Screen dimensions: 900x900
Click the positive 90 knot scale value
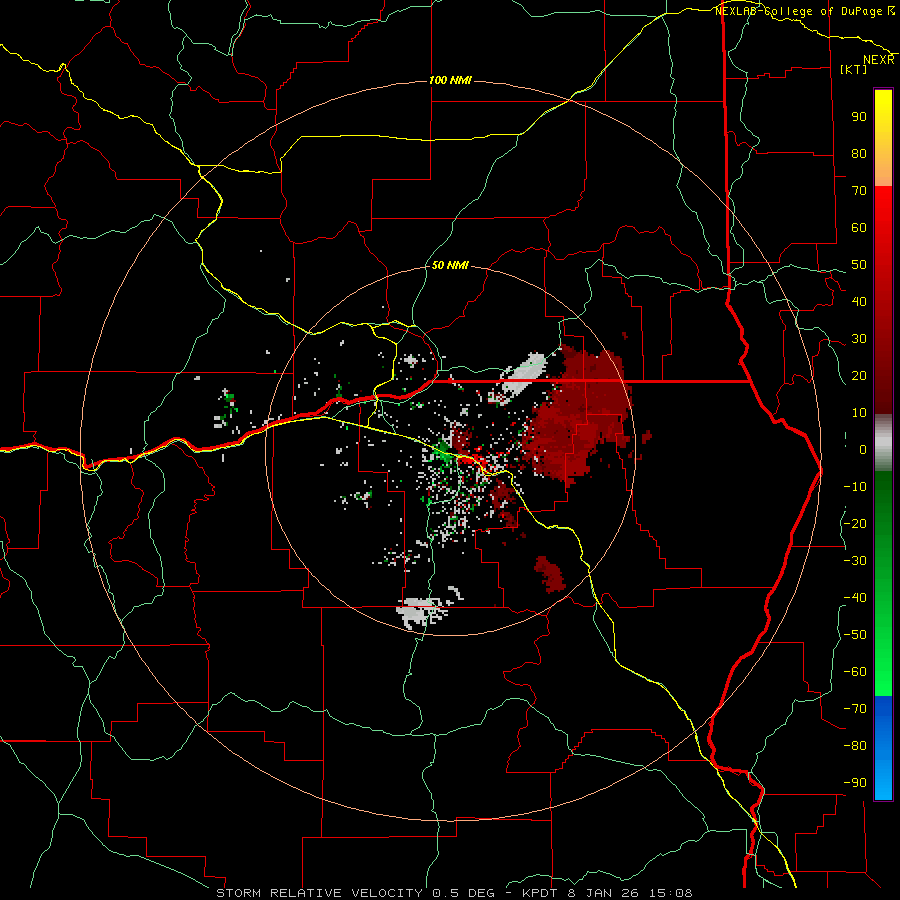click(859, 117)
